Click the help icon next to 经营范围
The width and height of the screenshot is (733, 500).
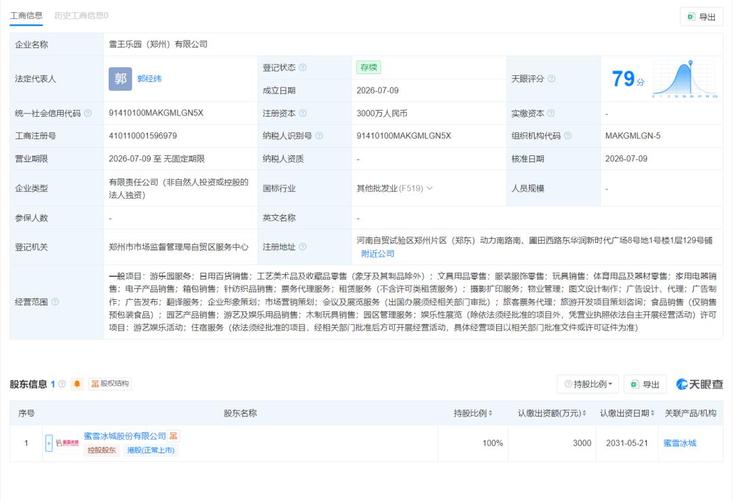pyautogui.click(x=55, y=301)
